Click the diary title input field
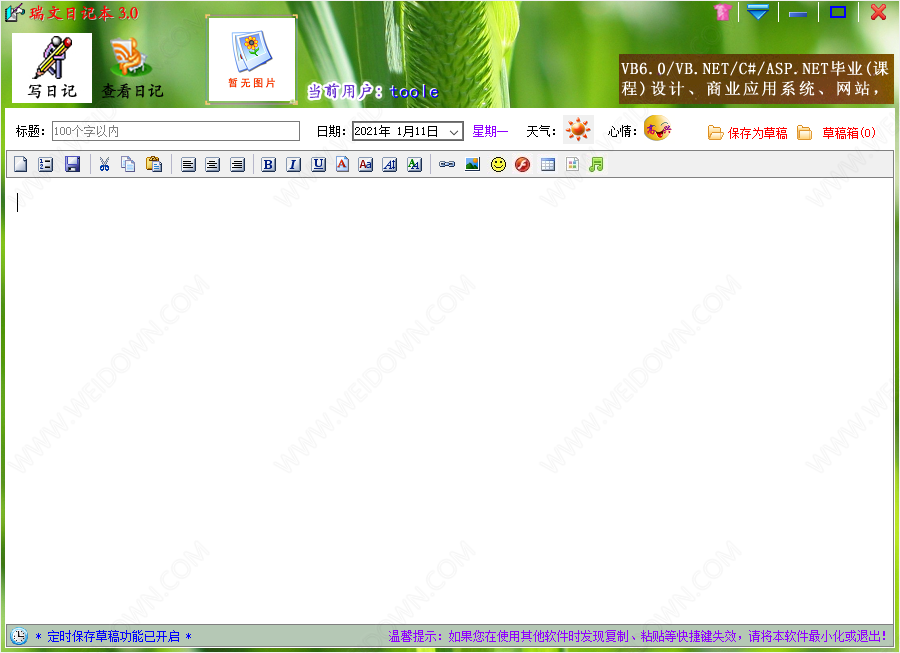Viewport: 900px width, 653px height. (x=175, y=131)
